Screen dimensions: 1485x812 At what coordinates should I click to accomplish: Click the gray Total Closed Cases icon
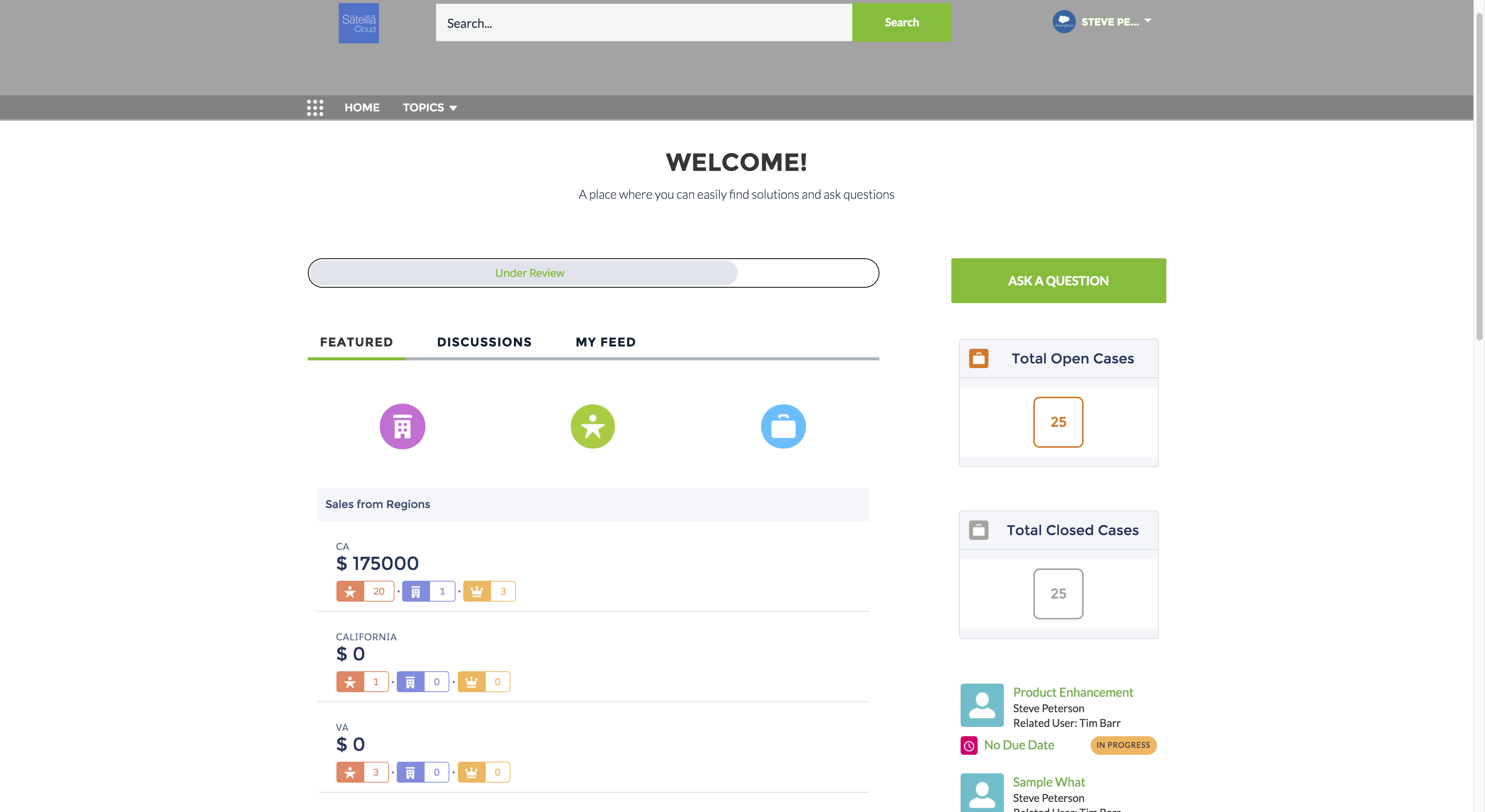click(x=978, y=530)
